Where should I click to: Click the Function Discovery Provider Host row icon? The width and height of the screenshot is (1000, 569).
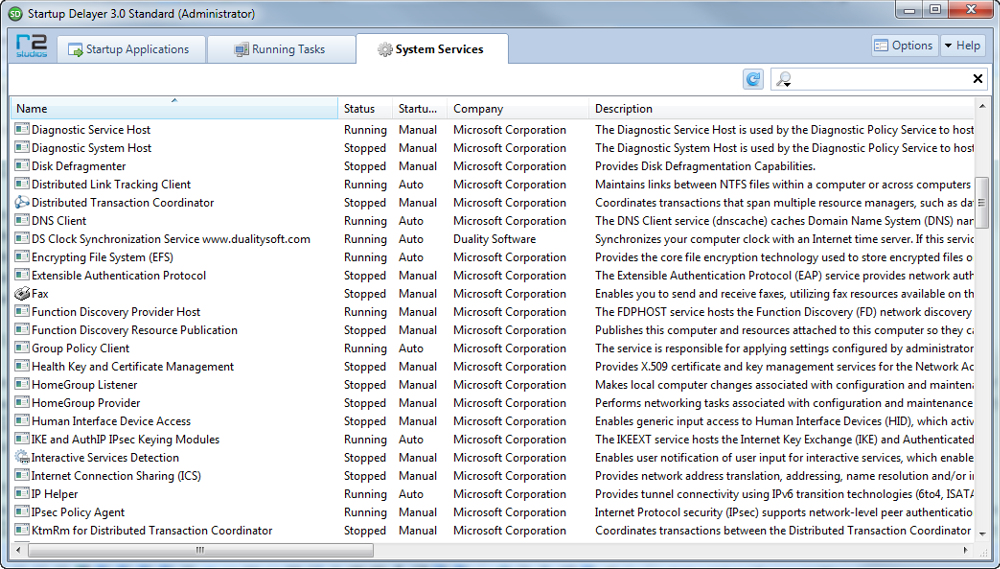tap(22, 311)
